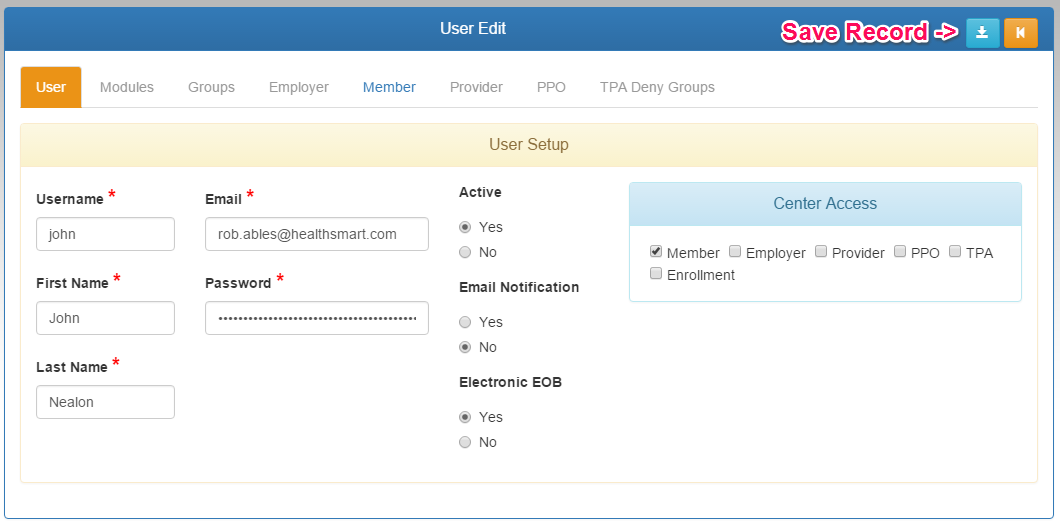Image resolution: width=1060 pixels, height=525 pixels.
Task: Choose No for Electronic EOB
Action: (x=465, y=442)
